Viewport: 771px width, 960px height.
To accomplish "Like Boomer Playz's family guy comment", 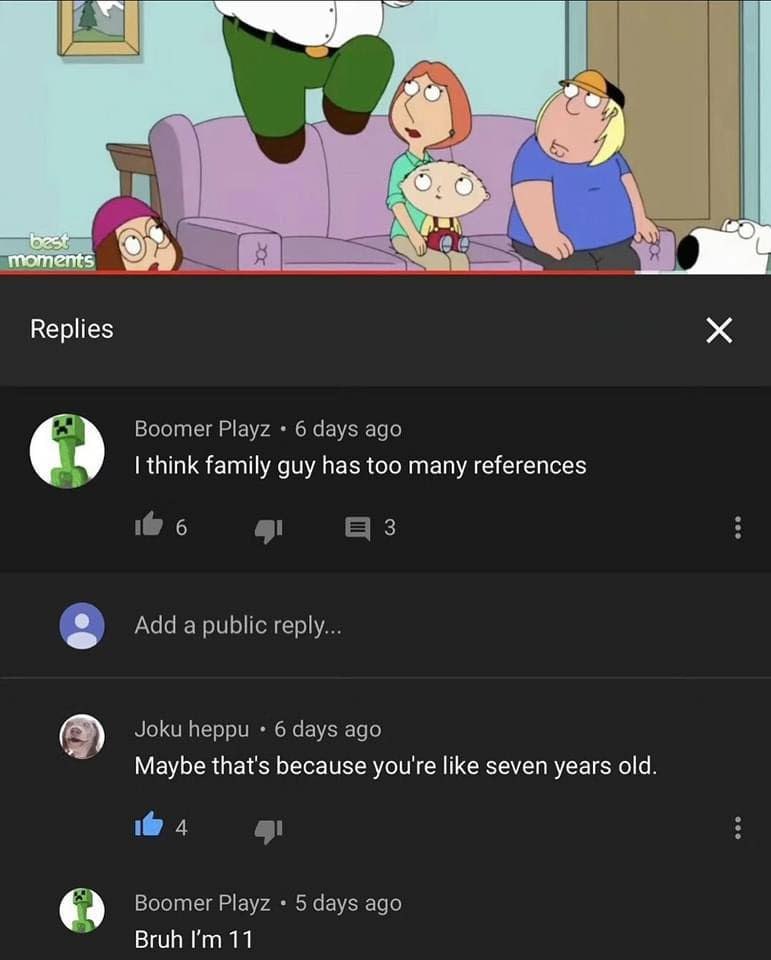I will coord(149,525).
